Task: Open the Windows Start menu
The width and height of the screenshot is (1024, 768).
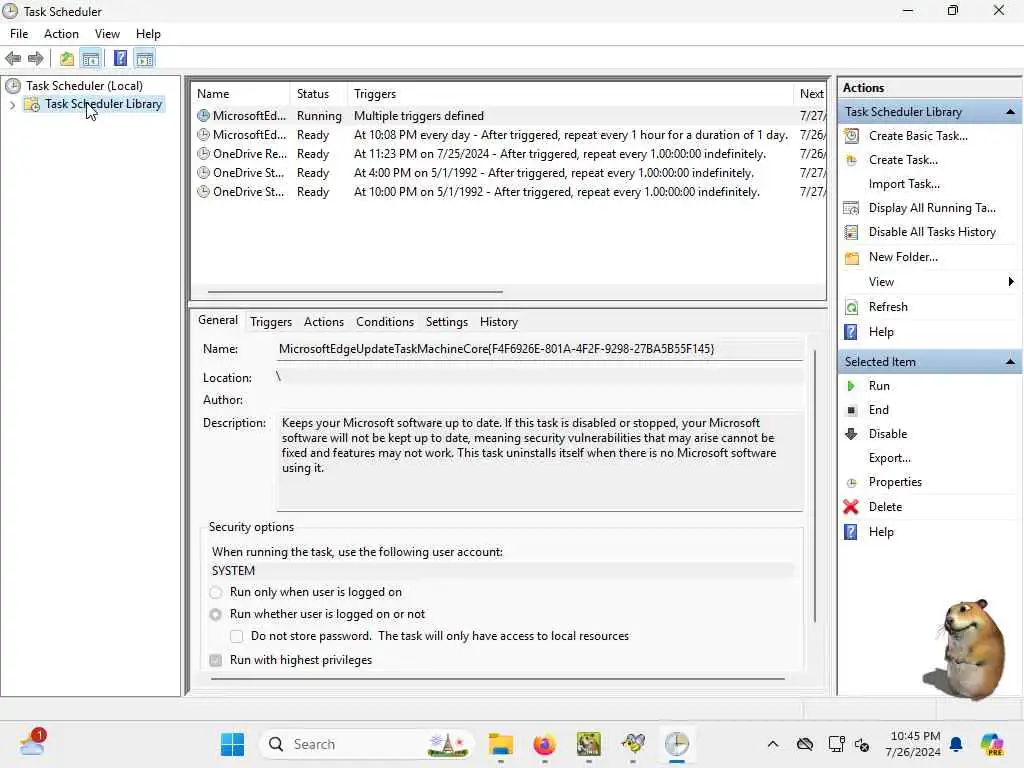Action: [232, 744]
